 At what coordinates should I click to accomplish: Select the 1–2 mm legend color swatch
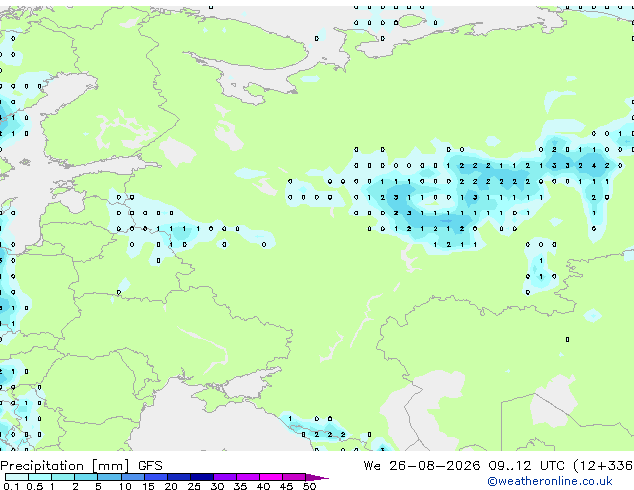[63, 477]
